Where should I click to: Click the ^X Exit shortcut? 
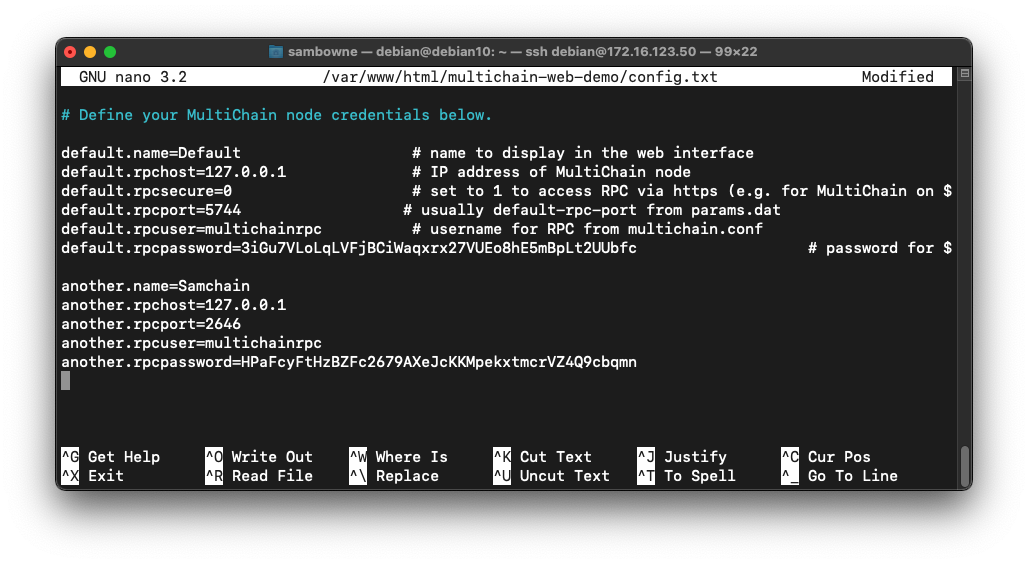coord(92,475)
